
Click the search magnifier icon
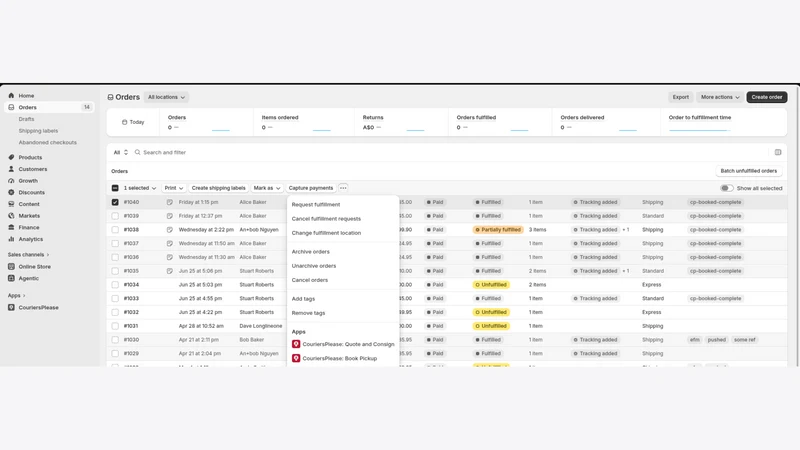tap(137, 152)
